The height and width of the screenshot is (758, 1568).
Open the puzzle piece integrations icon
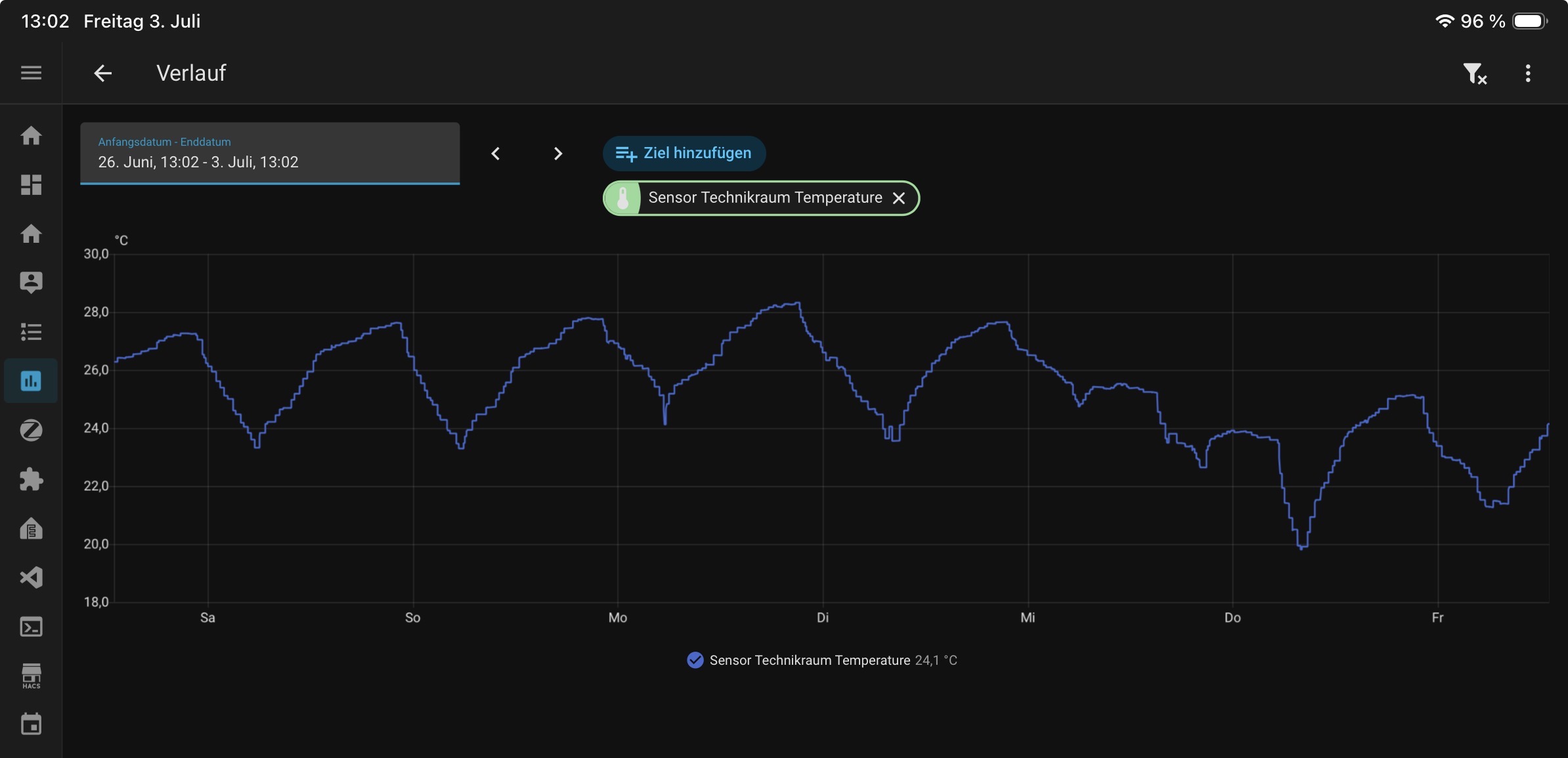[31, 479]
